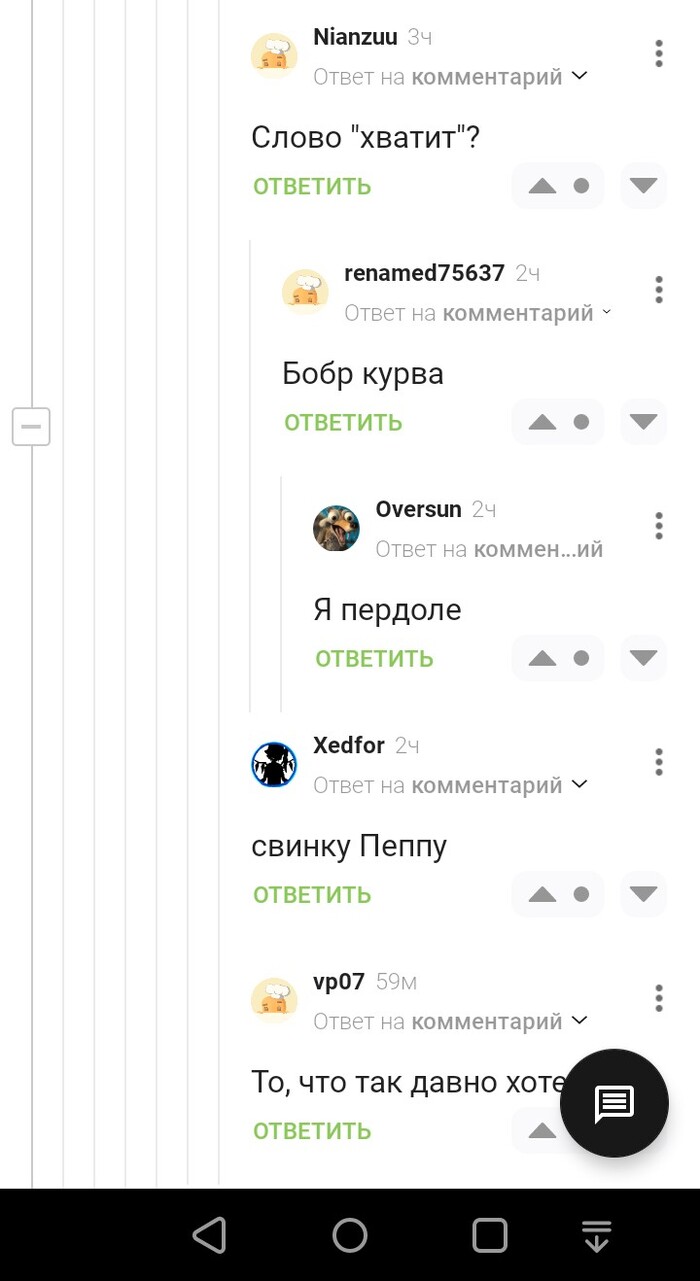The image size is (700, 1281).
Task: Open Xedfor's avatar thumbnail
Action: click(274, 765)
